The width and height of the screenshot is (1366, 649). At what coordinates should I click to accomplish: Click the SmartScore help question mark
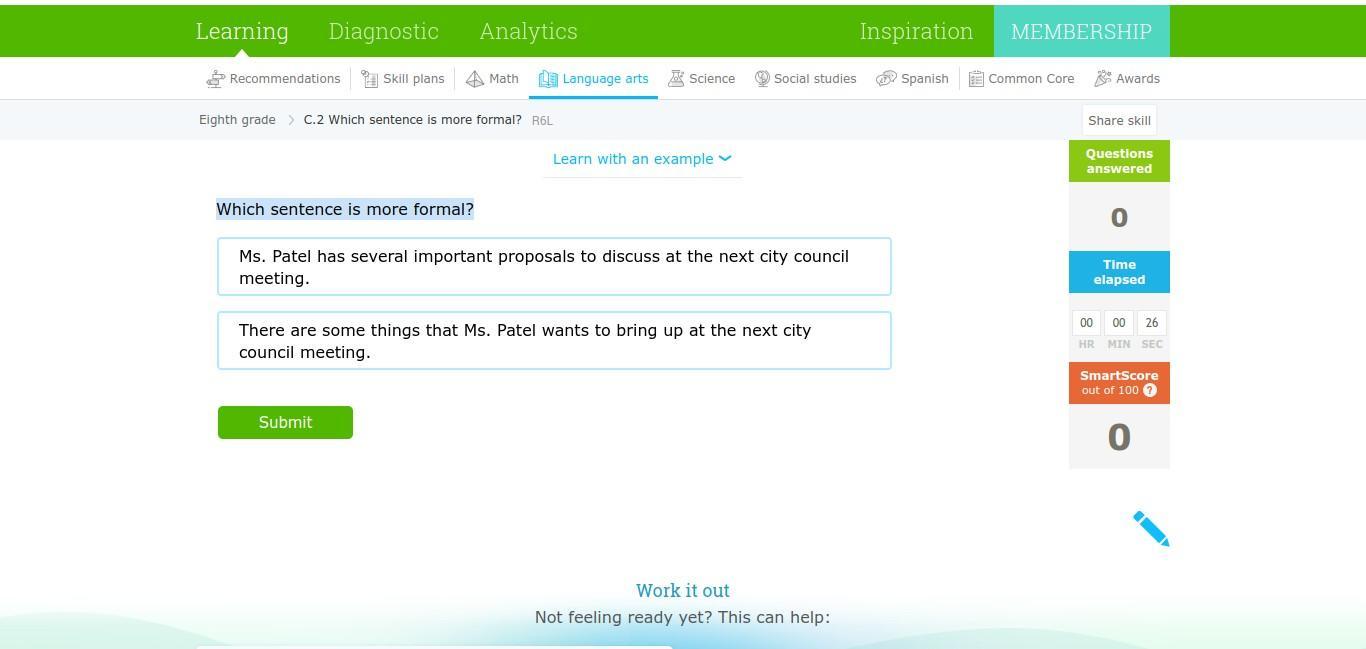point(1150,390)
